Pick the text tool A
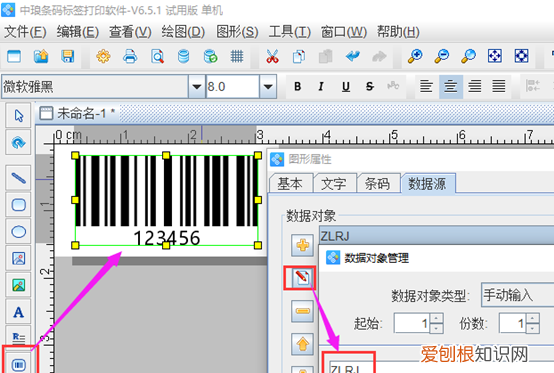Image resolution: width=554 pixels, height=373 pixels. click(18, 312)
